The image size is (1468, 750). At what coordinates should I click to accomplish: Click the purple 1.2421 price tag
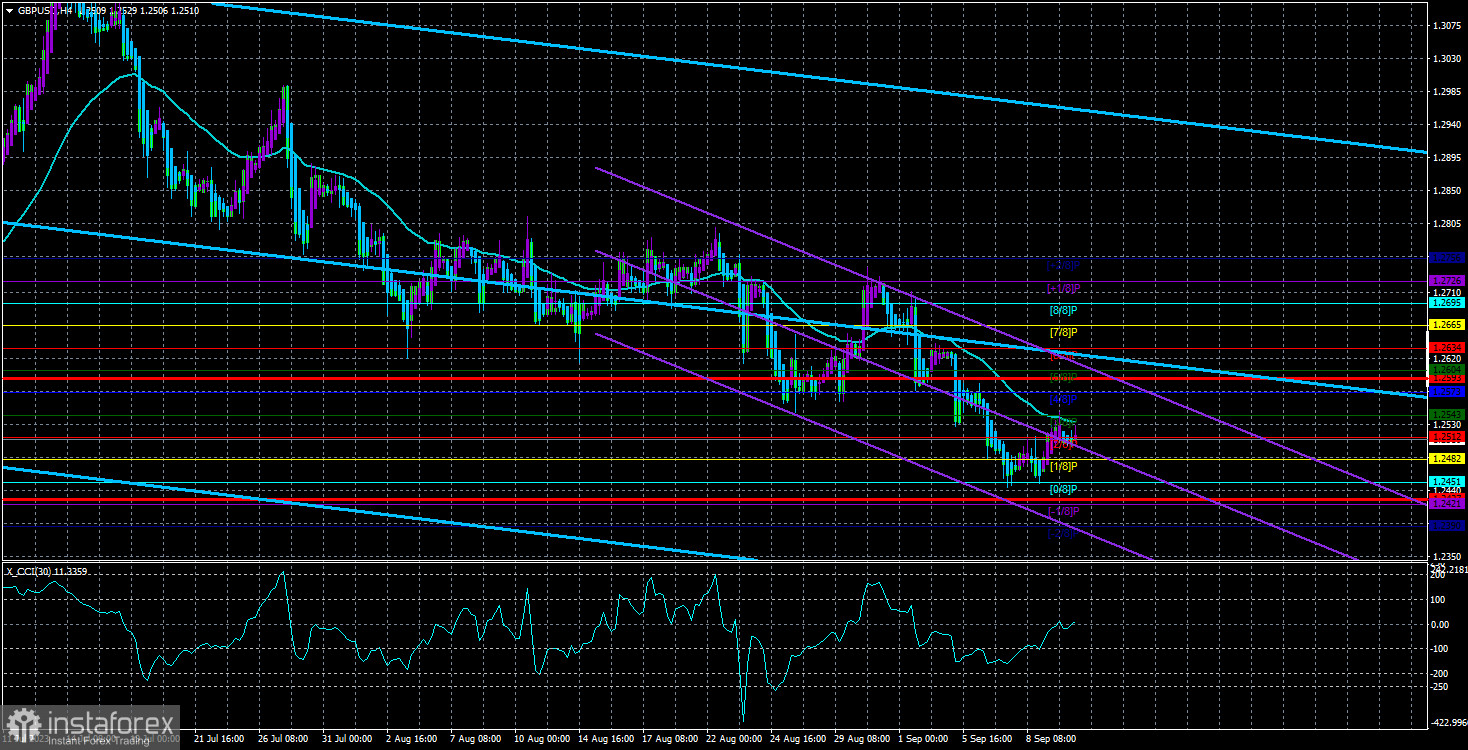coord(1447,504)
